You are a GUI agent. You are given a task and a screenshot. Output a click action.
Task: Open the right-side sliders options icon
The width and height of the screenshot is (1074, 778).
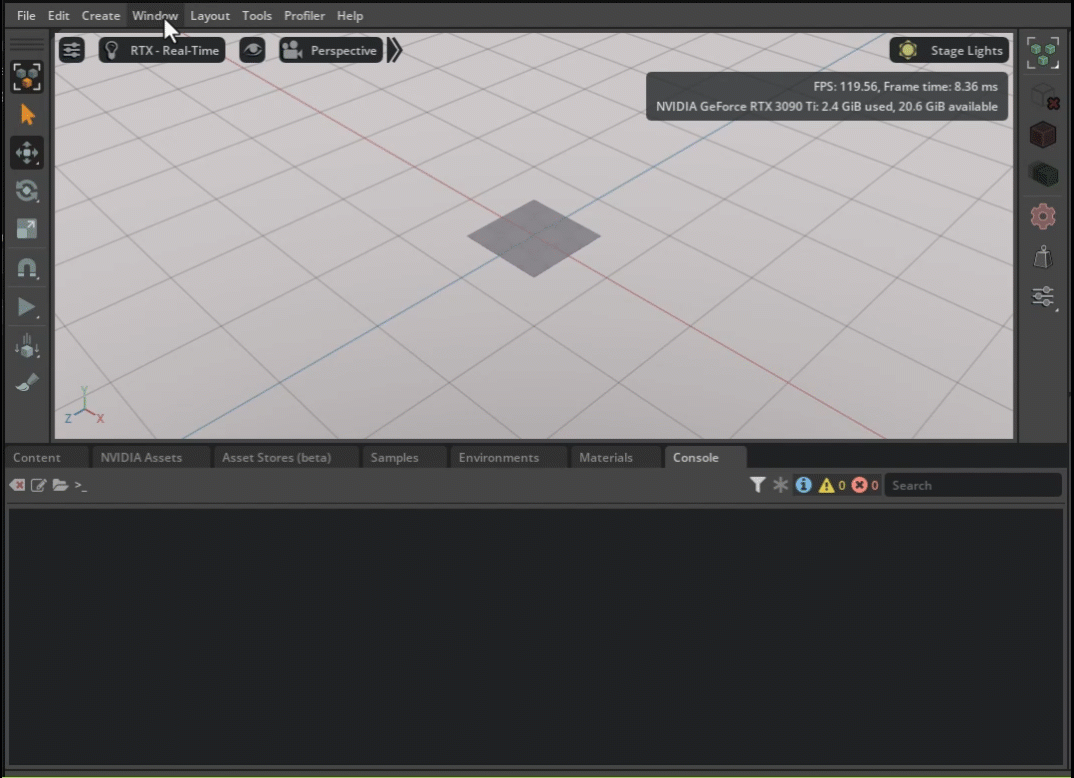tap(1042, 297)
